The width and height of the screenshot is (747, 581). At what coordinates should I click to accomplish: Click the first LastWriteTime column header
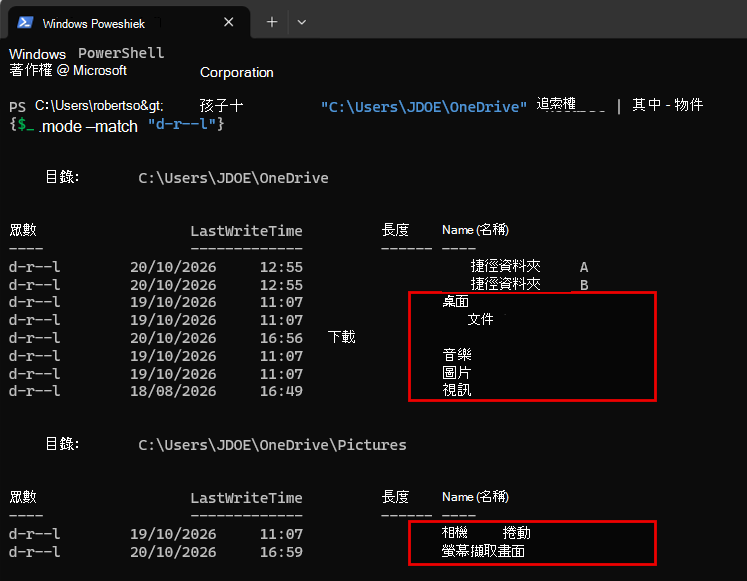(x=246, y=231)
